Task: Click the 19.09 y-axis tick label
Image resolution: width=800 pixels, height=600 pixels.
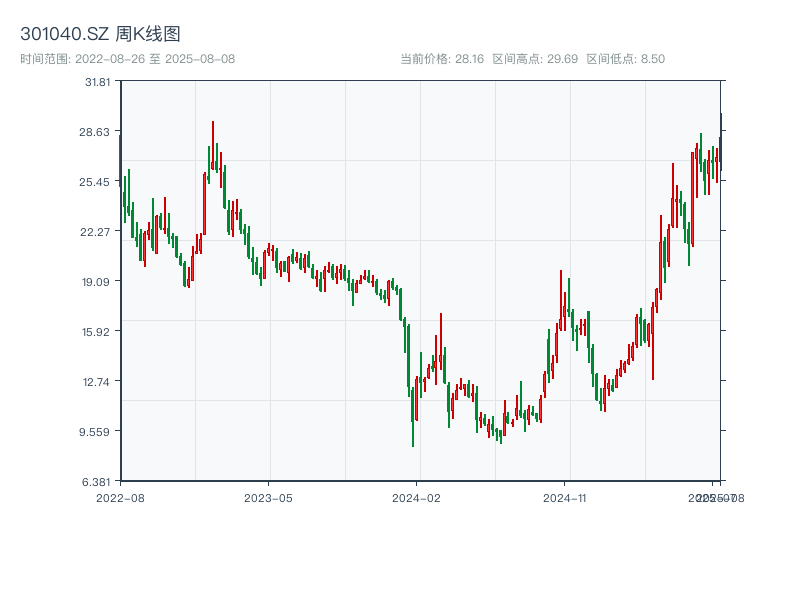Action: coord(98,282)
